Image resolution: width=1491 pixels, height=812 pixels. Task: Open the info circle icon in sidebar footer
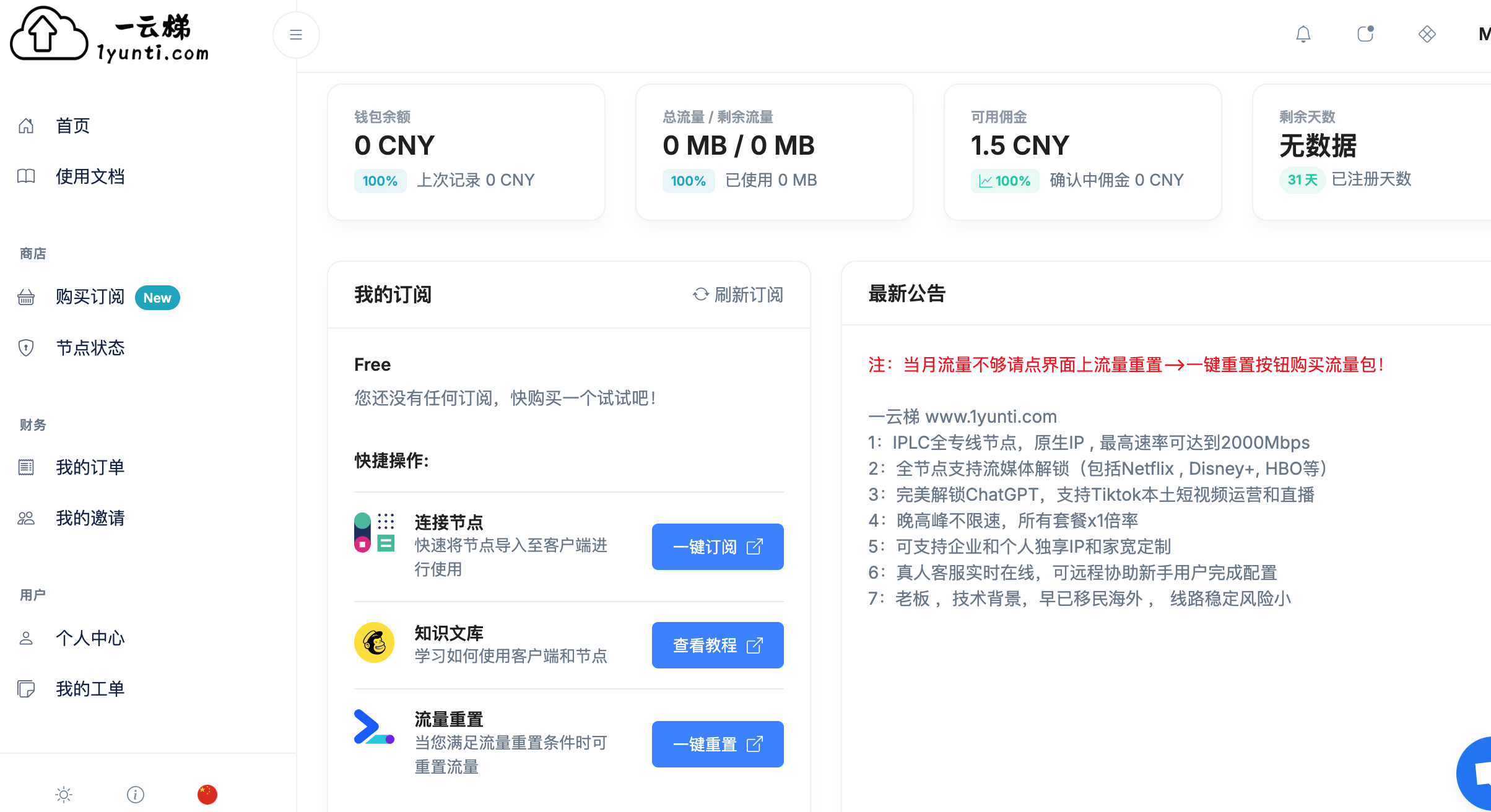click(x=136, y=794)
